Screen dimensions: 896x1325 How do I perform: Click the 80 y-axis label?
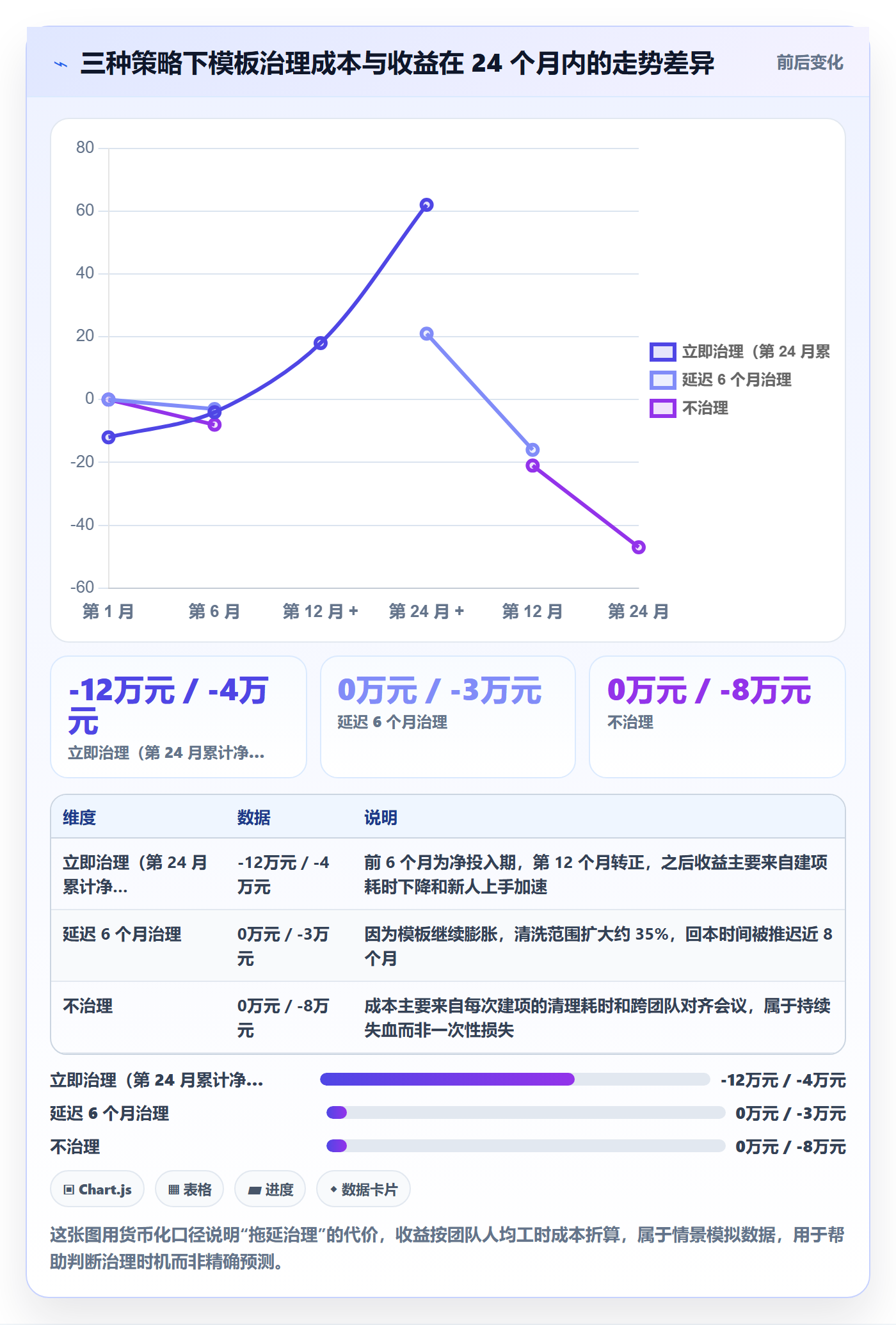coord(85,148)
